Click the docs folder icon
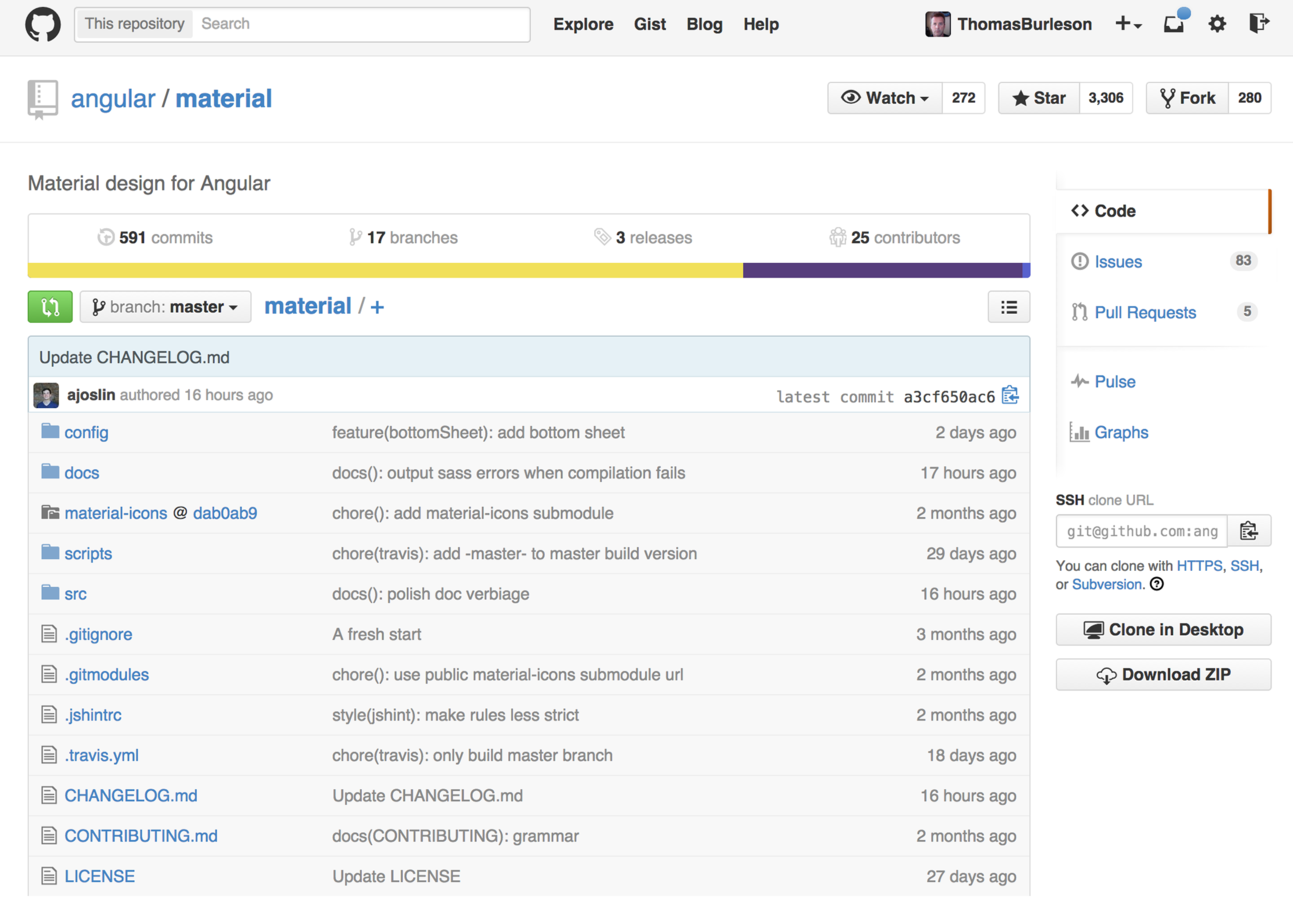1293x900 pixels. point(50,472)
